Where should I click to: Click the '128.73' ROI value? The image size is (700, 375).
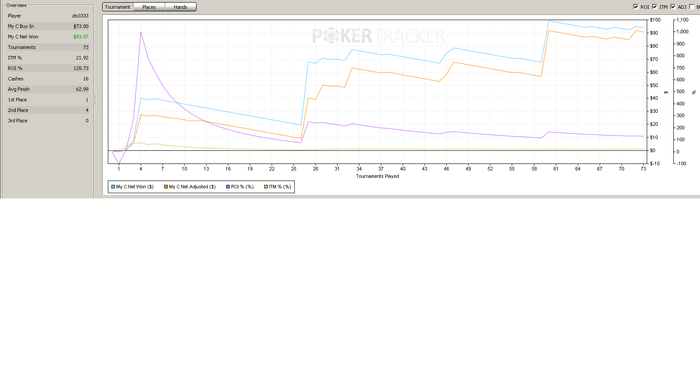pos(81,68)
